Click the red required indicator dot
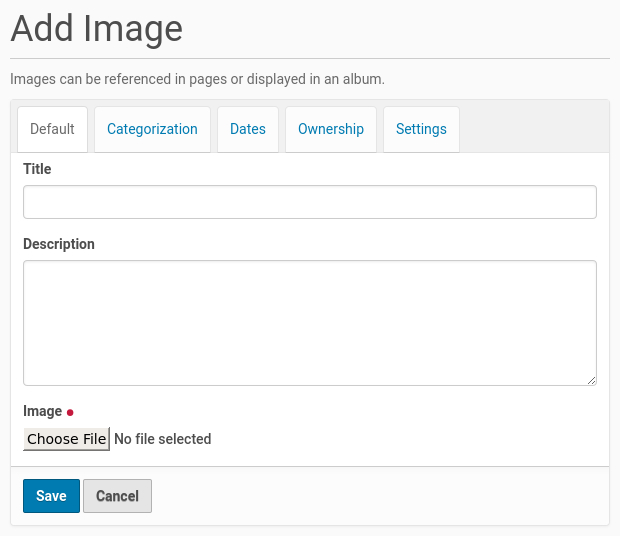Viewport: 620px width, 536px height. (70, 412)
